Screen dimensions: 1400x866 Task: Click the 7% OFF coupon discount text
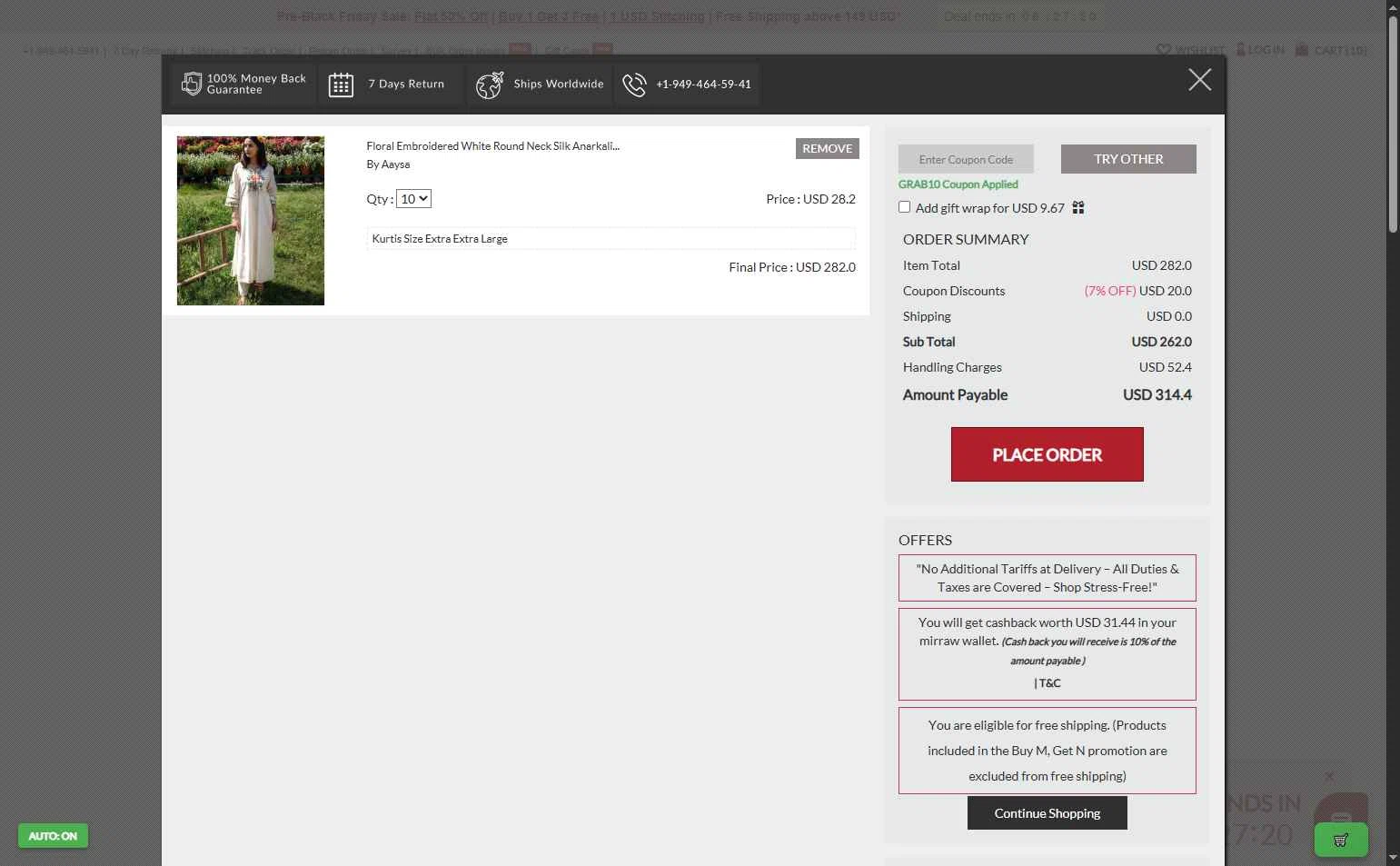pos(1109,291)
